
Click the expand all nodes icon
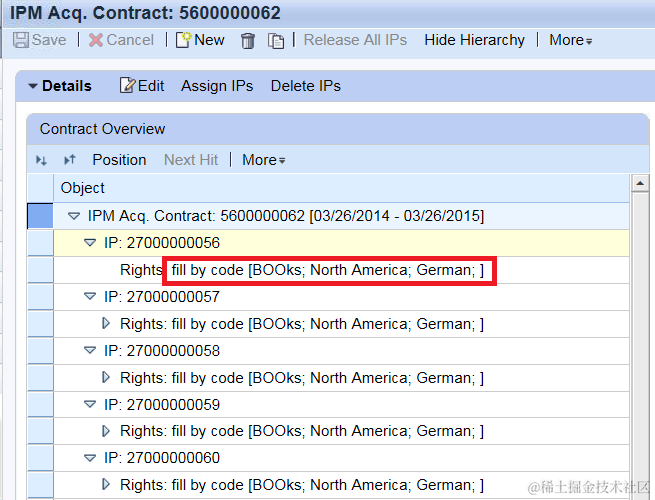coord(41,160)
